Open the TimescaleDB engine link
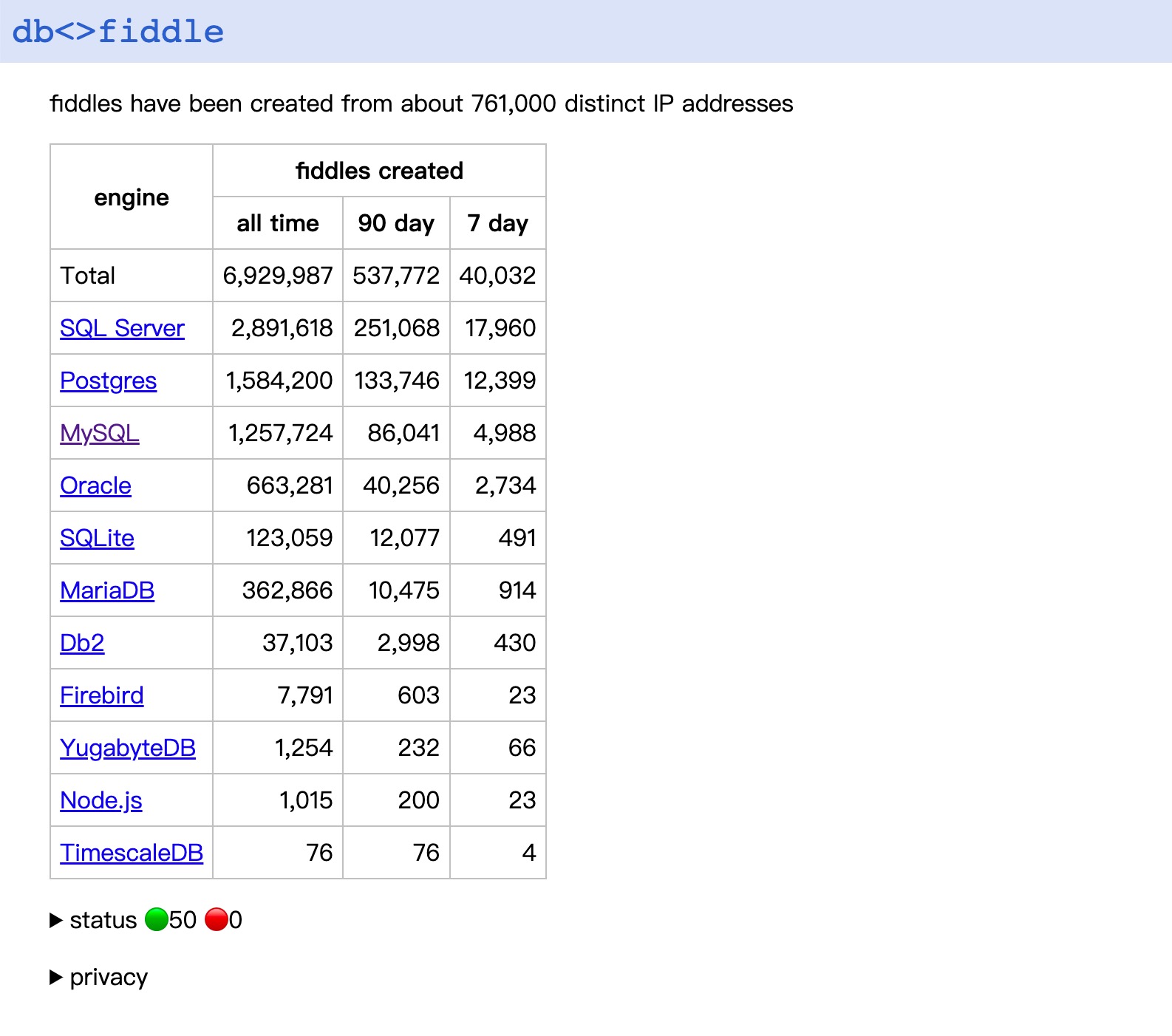 pyautogui.click(x=132, y=853)
